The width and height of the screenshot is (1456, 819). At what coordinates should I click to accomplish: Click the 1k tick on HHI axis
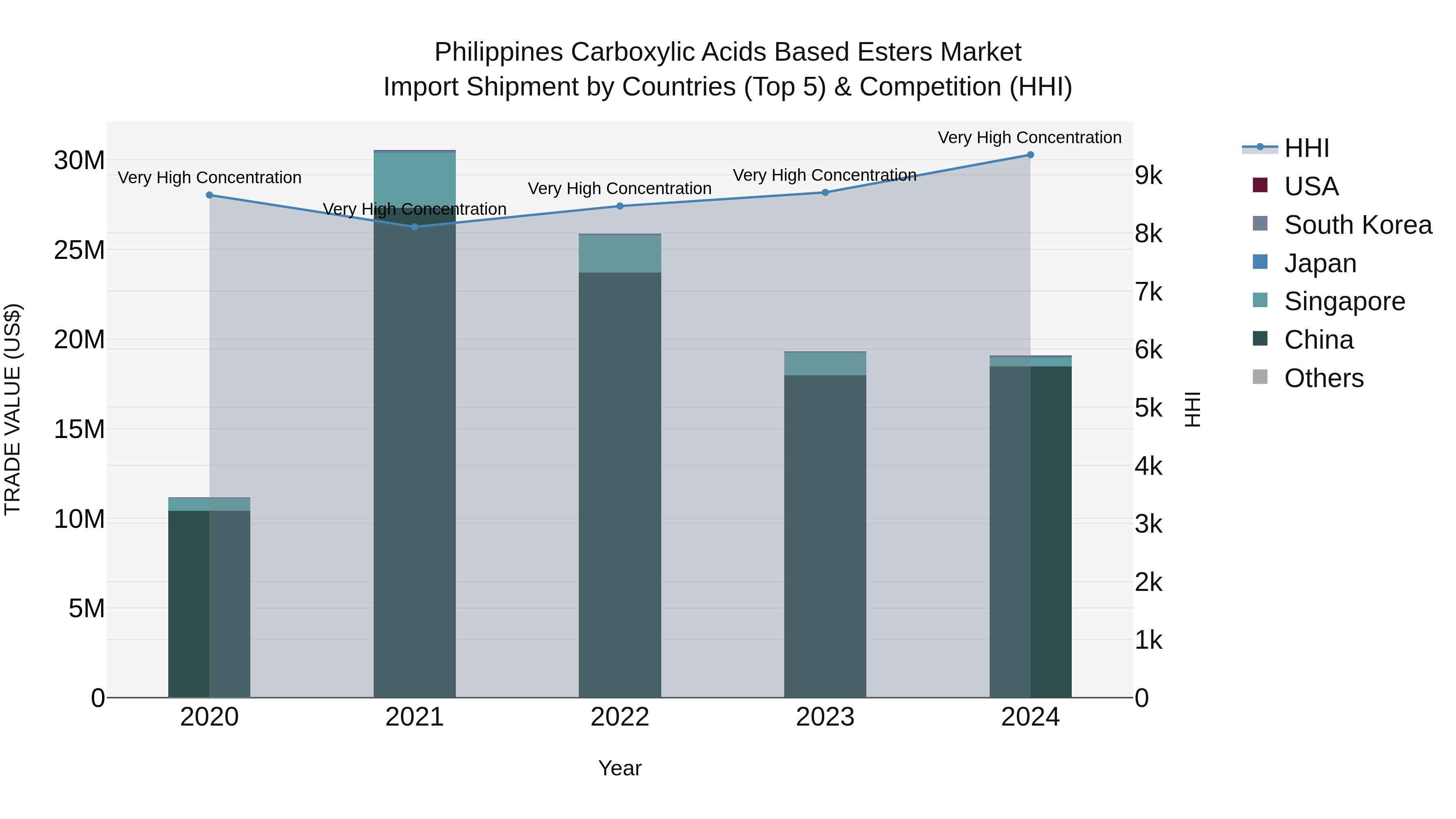pos(1149,640)
